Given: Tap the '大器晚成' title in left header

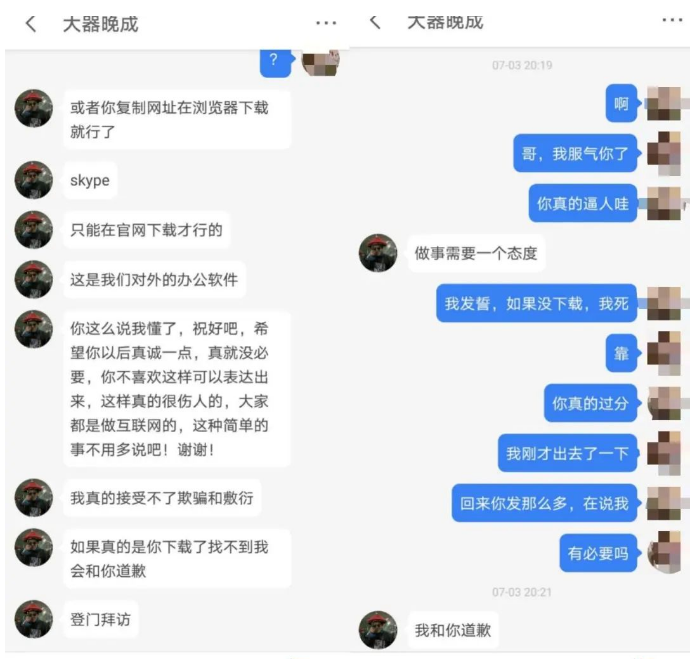Looking at the screenshot, I should tap(100, 24).
